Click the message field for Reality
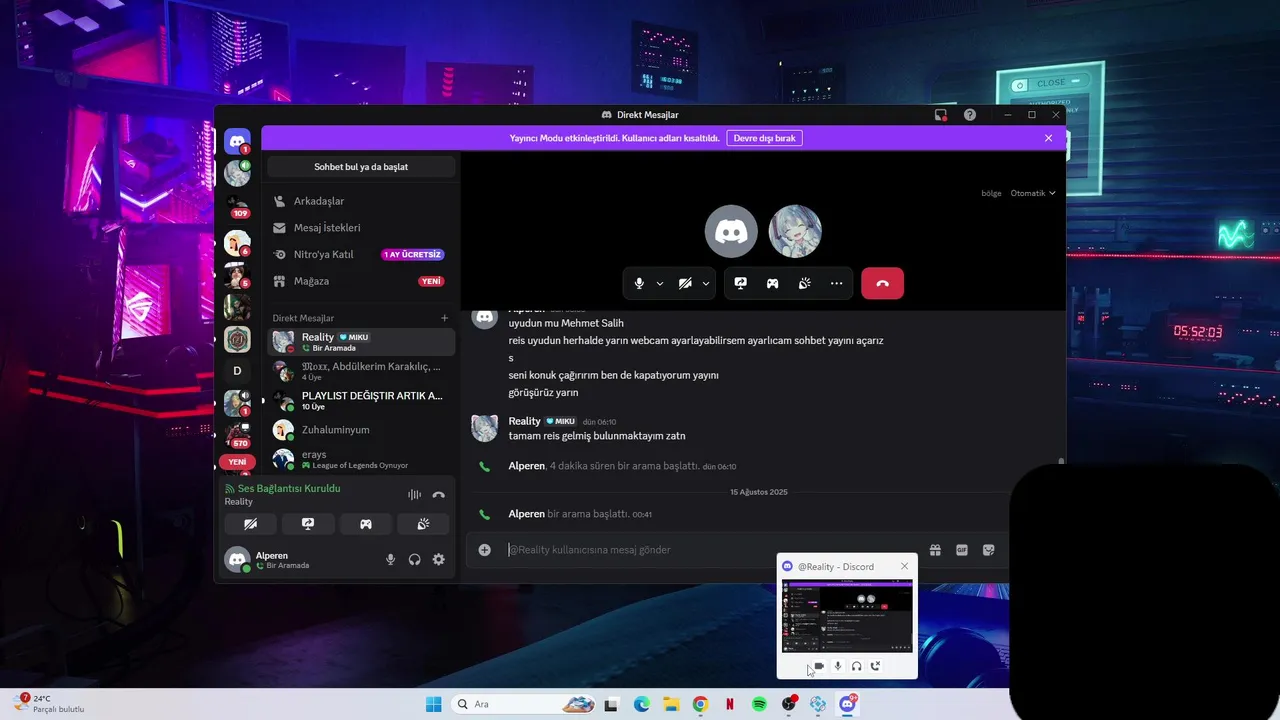The image size is (1280, 720). point(712,550)
